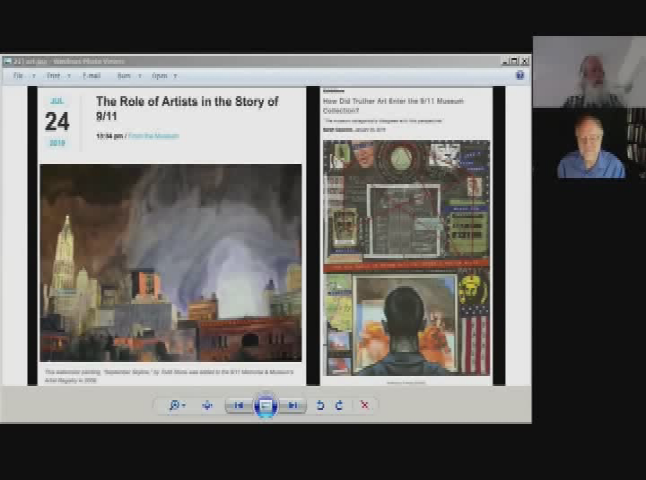Click the 'How Did Truther Art' headline
Viewport: 646px width, 480px height.
coord(393,105)
